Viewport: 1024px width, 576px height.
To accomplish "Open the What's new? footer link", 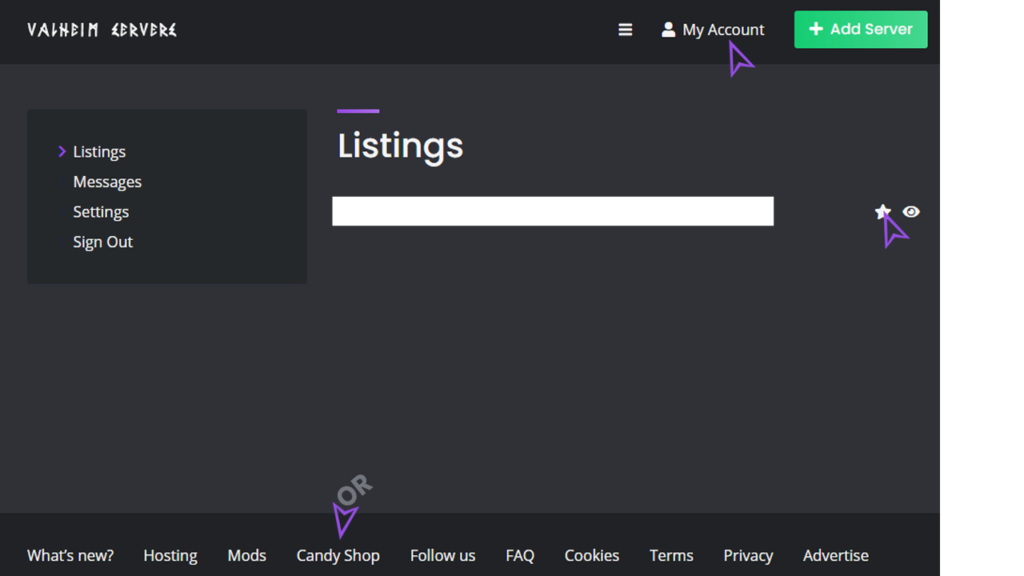I will coord(70,555).
